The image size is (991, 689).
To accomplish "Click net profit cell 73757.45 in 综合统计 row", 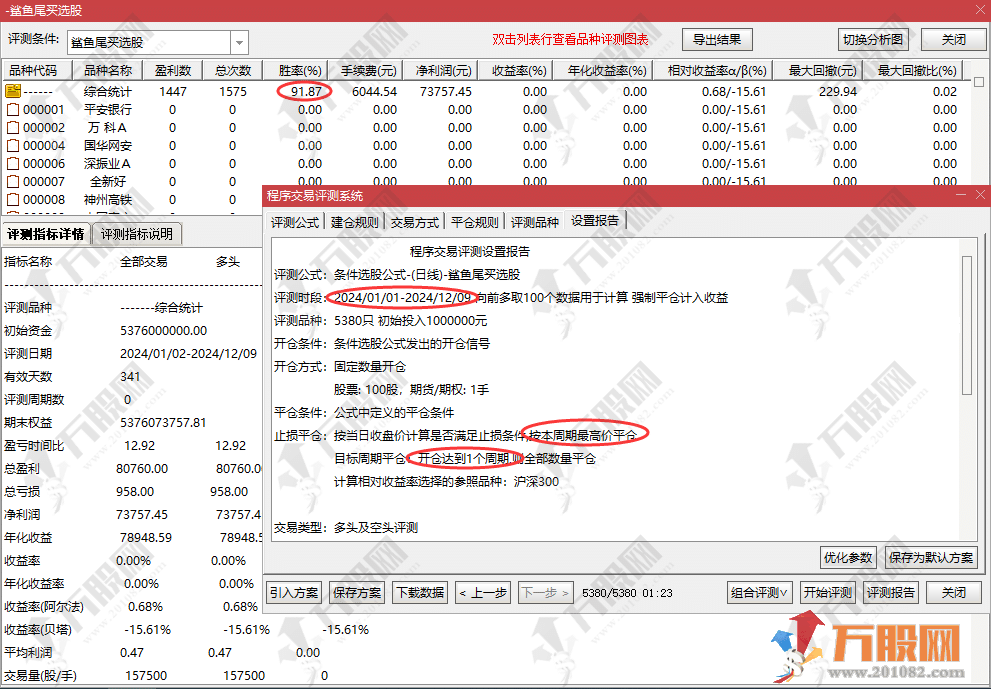I will tap(446, 92).
